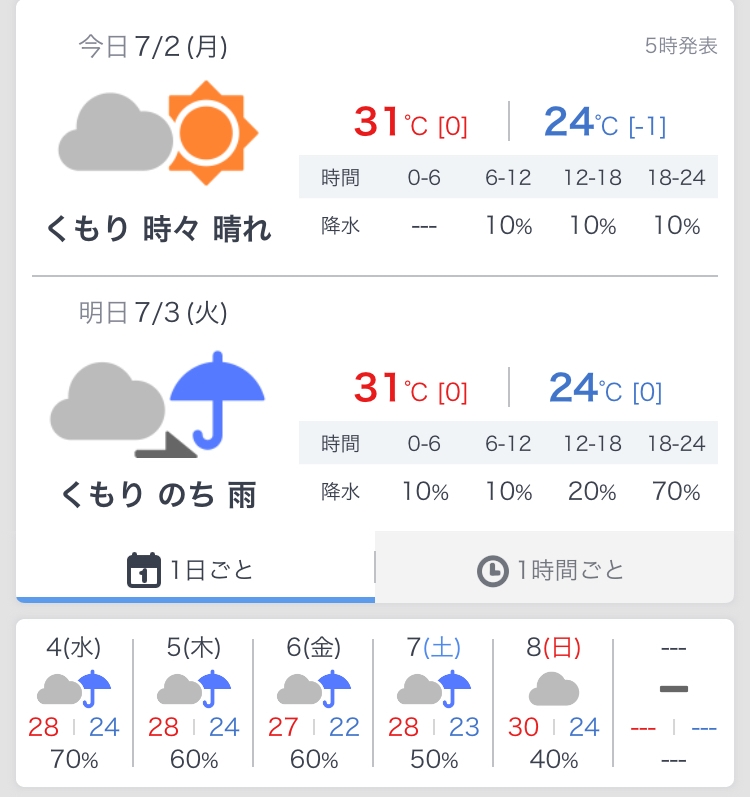
Task: Click Saturday the 7th cloud-umbrella icon
Action: [x=434, y=689]
